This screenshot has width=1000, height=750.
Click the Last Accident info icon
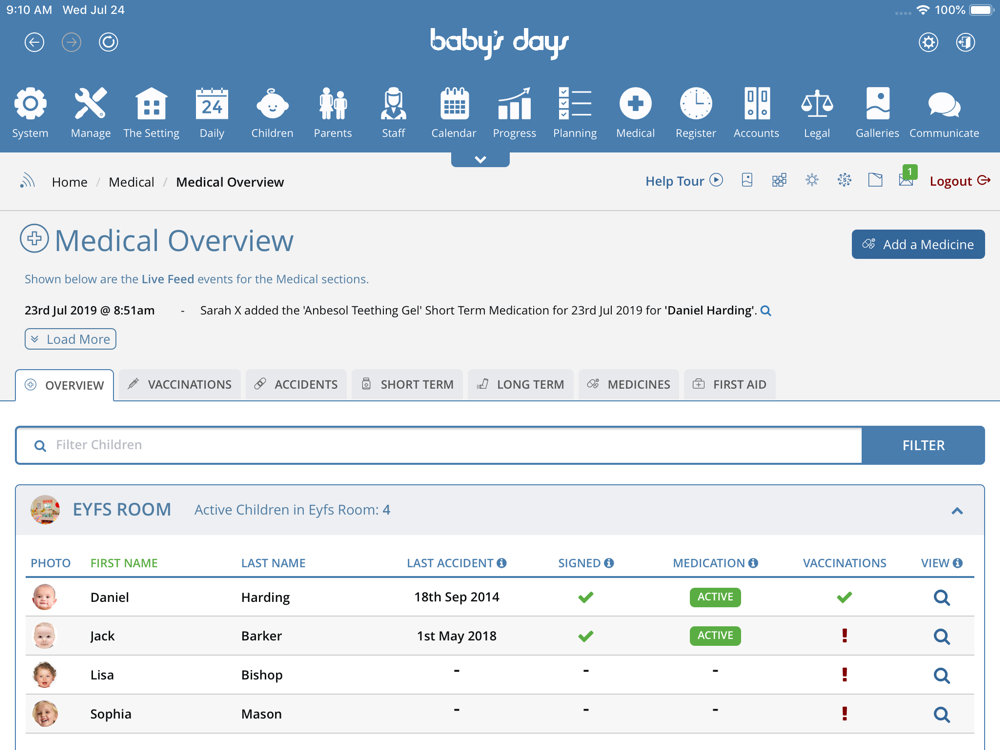coord(501,563)
